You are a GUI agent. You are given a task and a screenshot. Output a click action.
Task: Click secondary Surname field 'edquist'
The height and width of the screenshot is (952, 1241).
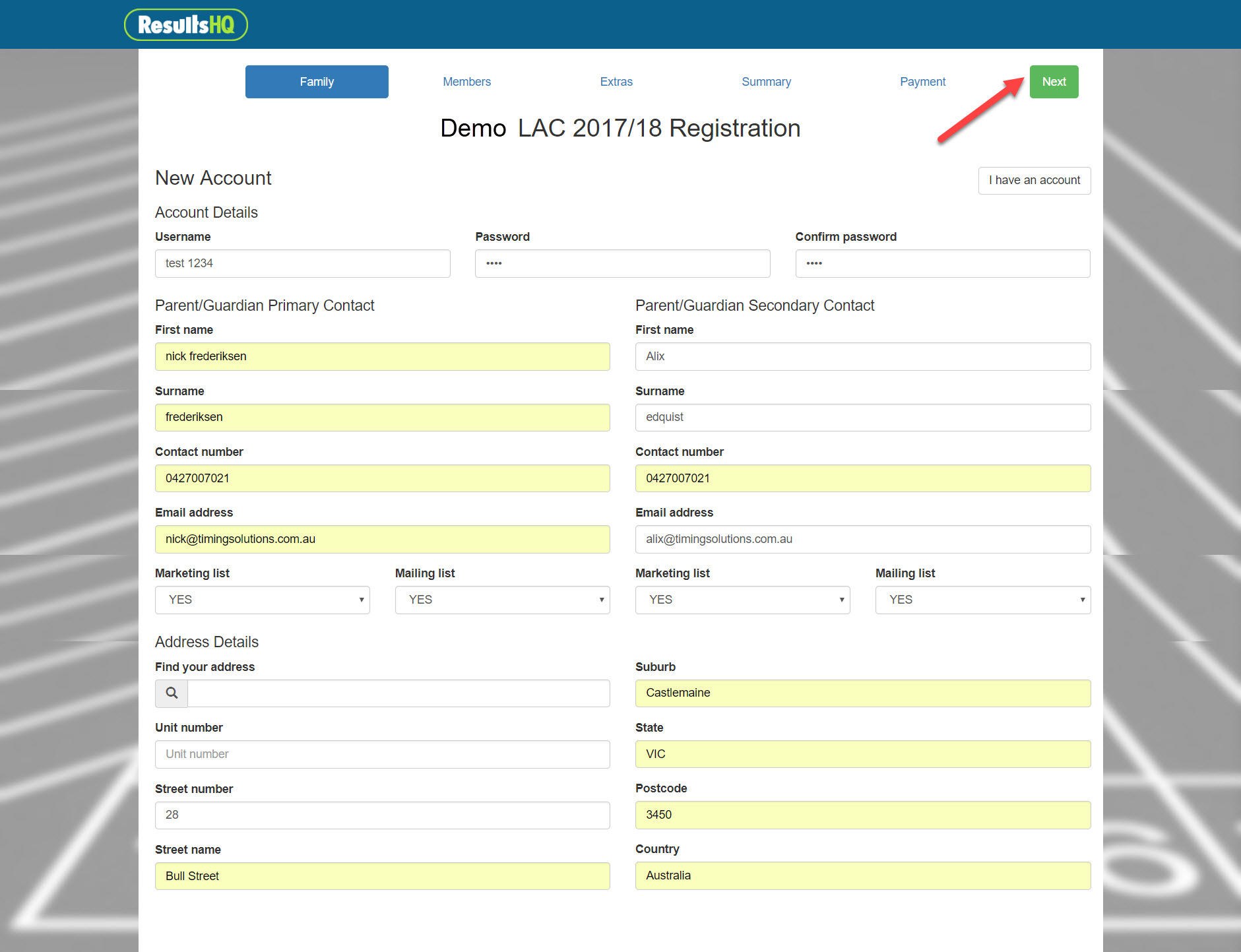863,418
